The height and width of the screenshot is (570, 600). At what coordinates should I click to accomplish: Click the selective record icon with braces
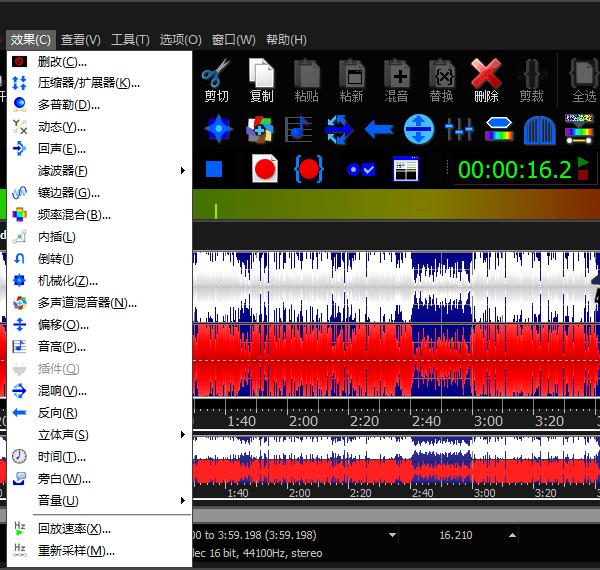pyautogui.click(x=309, y=169)
